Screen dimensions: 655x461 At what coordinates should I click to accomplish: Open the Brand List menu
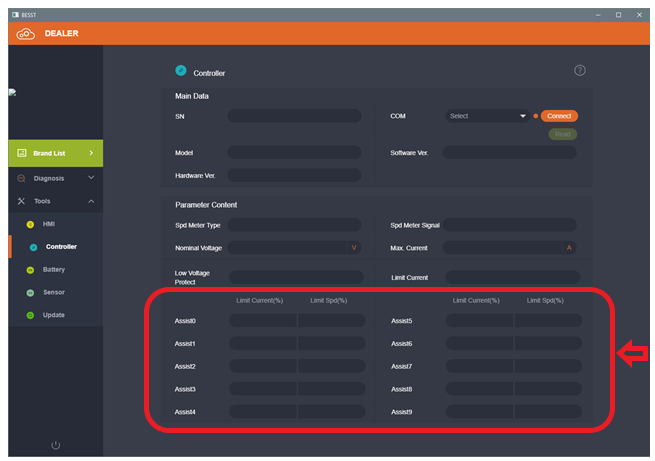point(56,153)
